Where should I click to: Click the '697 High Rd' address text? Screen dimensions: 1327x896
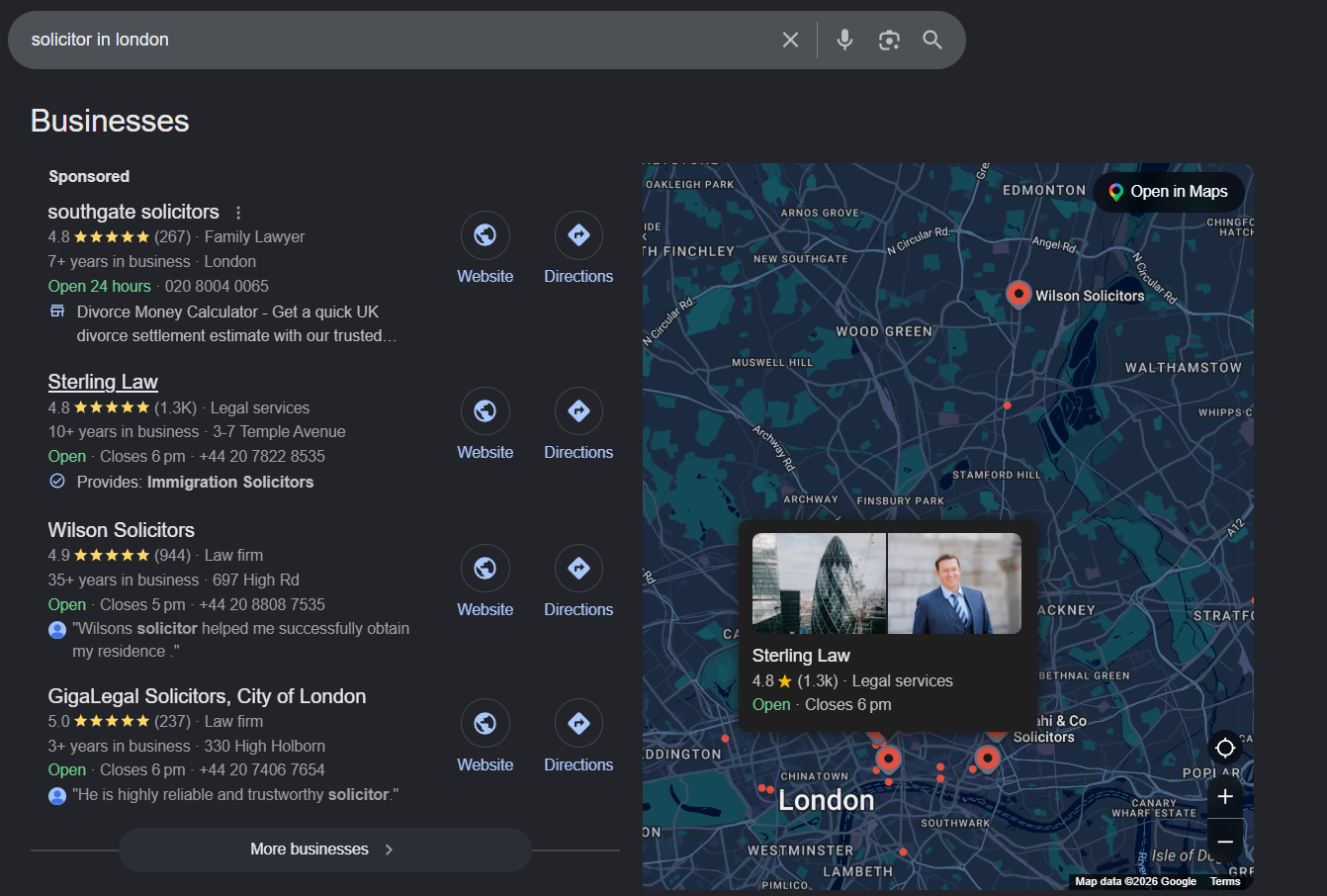click(255, 580)
